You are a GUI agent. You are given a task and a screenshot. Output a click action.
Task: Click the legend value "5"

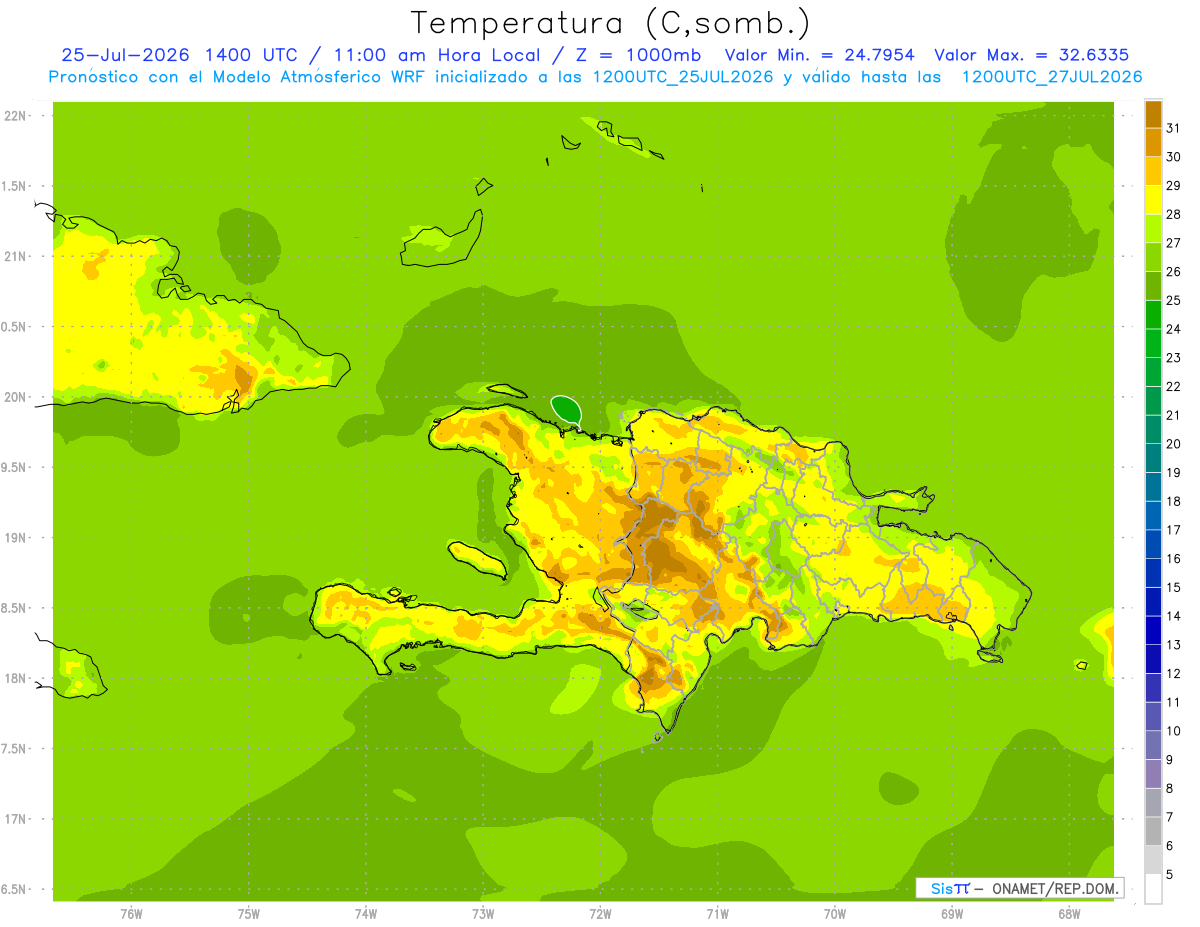(1169, 874)
